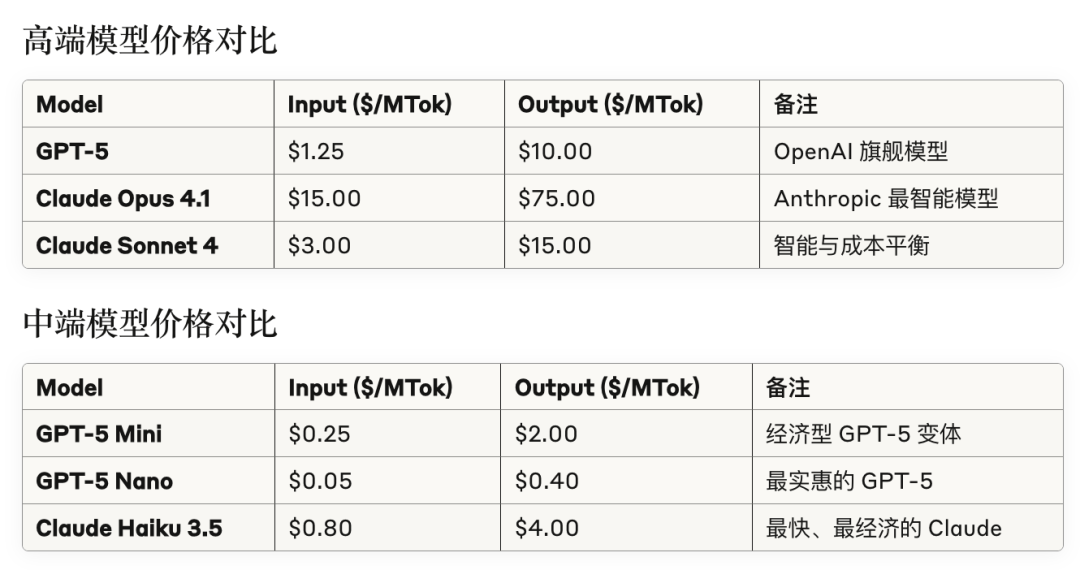Click the $0.05 input price cell
1080x570 pixels.
tap(320, 481)
